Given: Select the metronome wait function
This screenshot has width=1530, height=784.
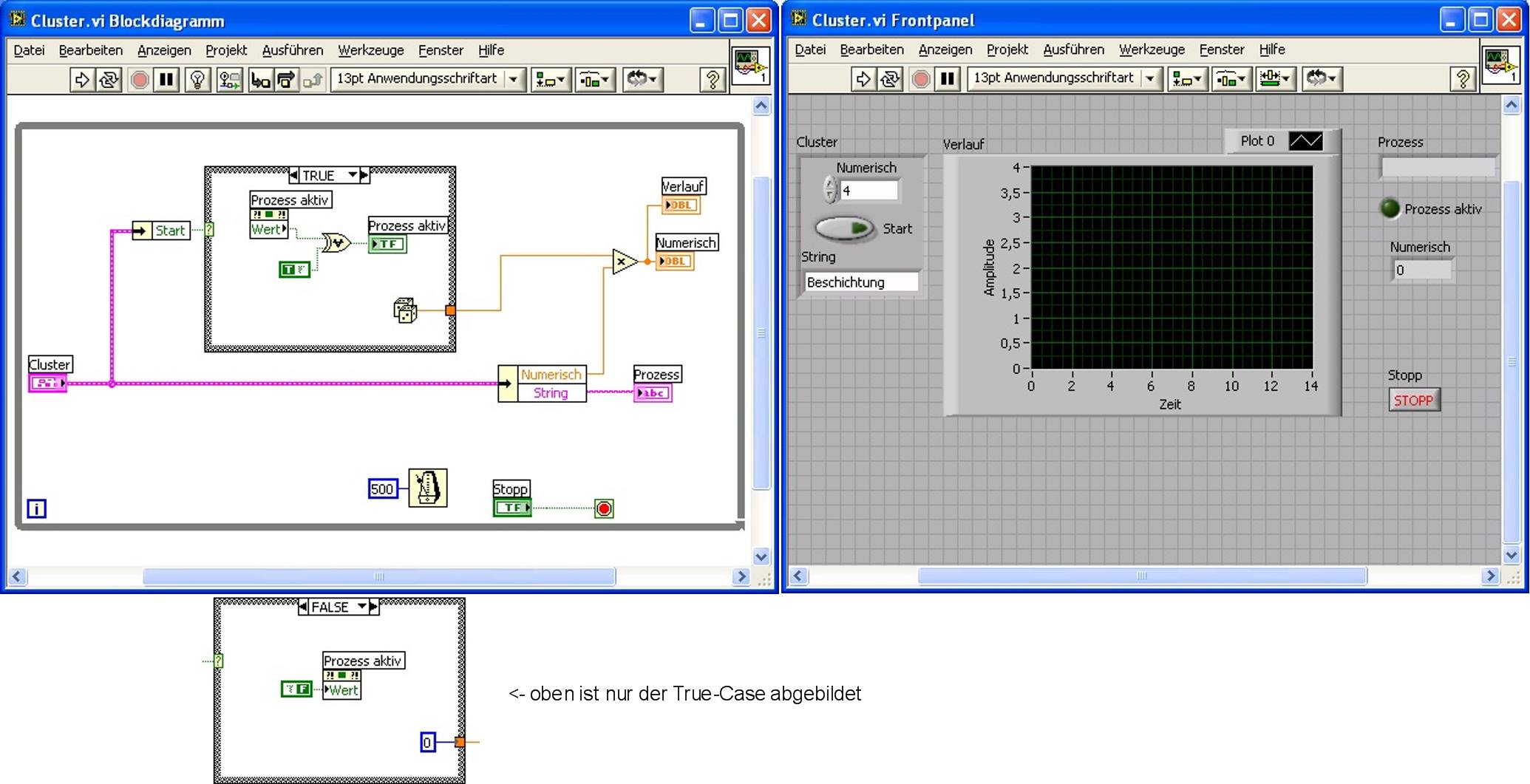Looking at the screenshot, I should [428, 488].
